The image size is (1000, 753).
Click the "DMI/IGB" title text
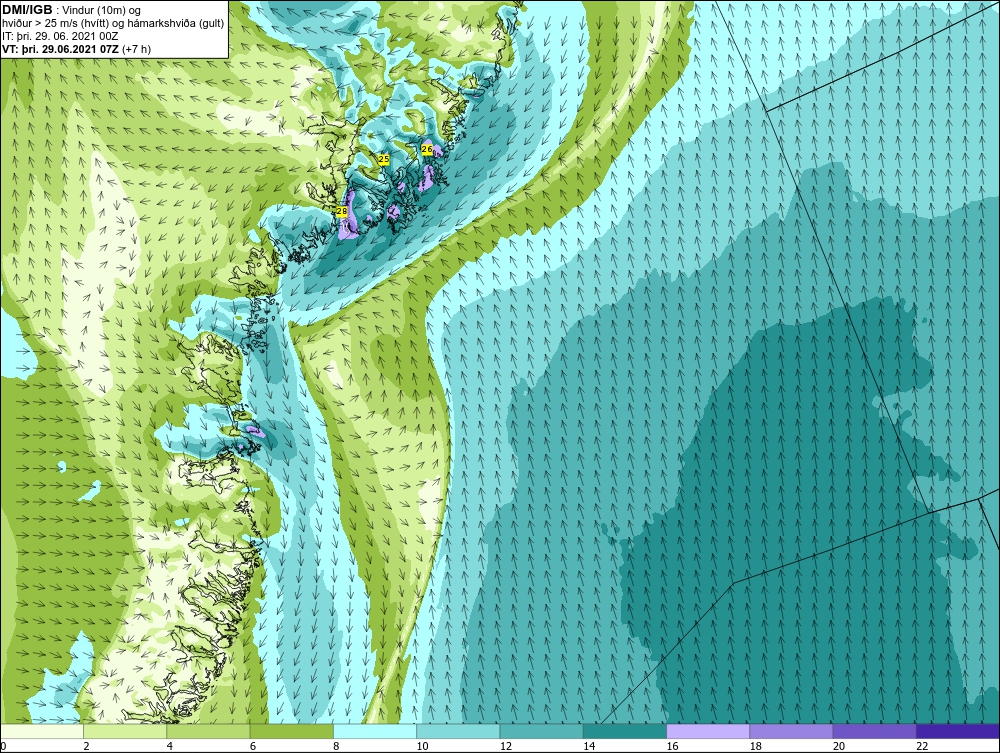tap(28, 10)
